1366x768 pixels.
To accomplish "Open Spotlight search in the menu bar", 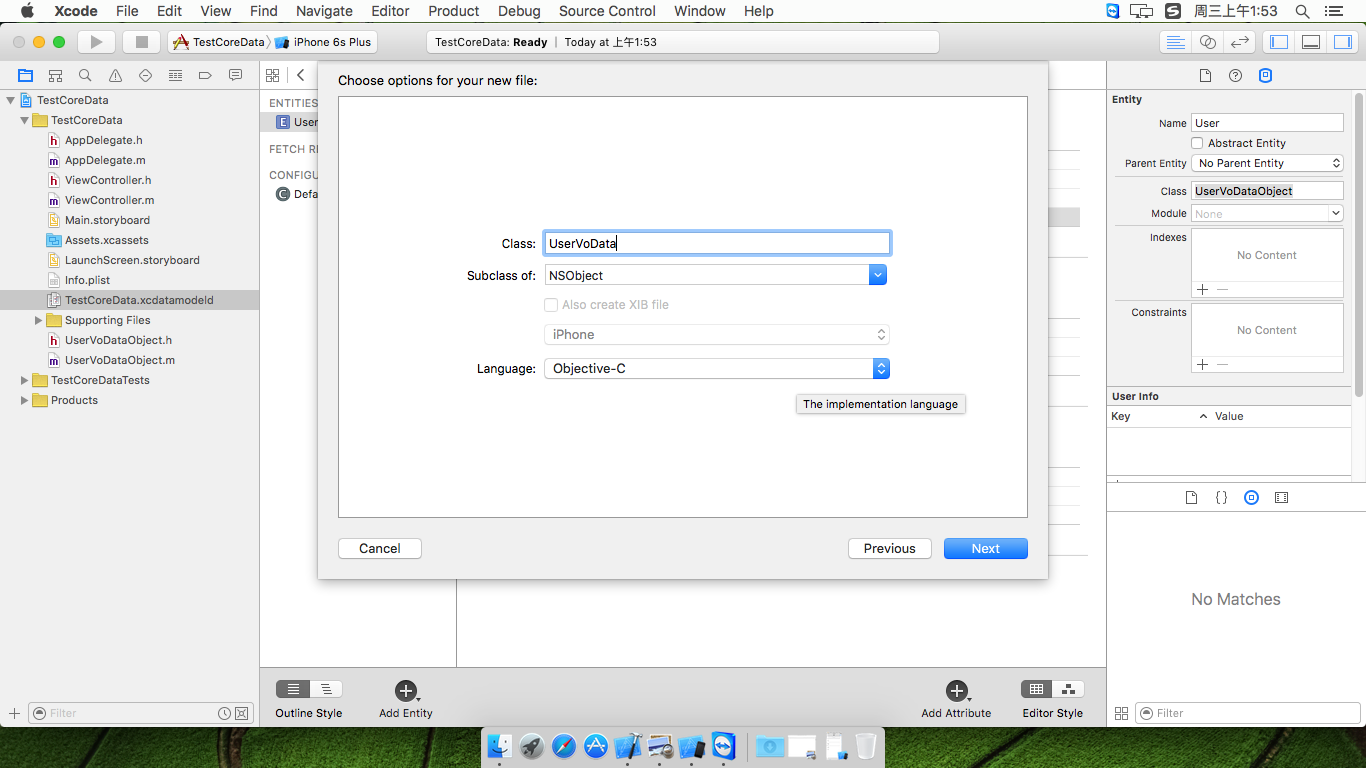I will click(1302, 11).
